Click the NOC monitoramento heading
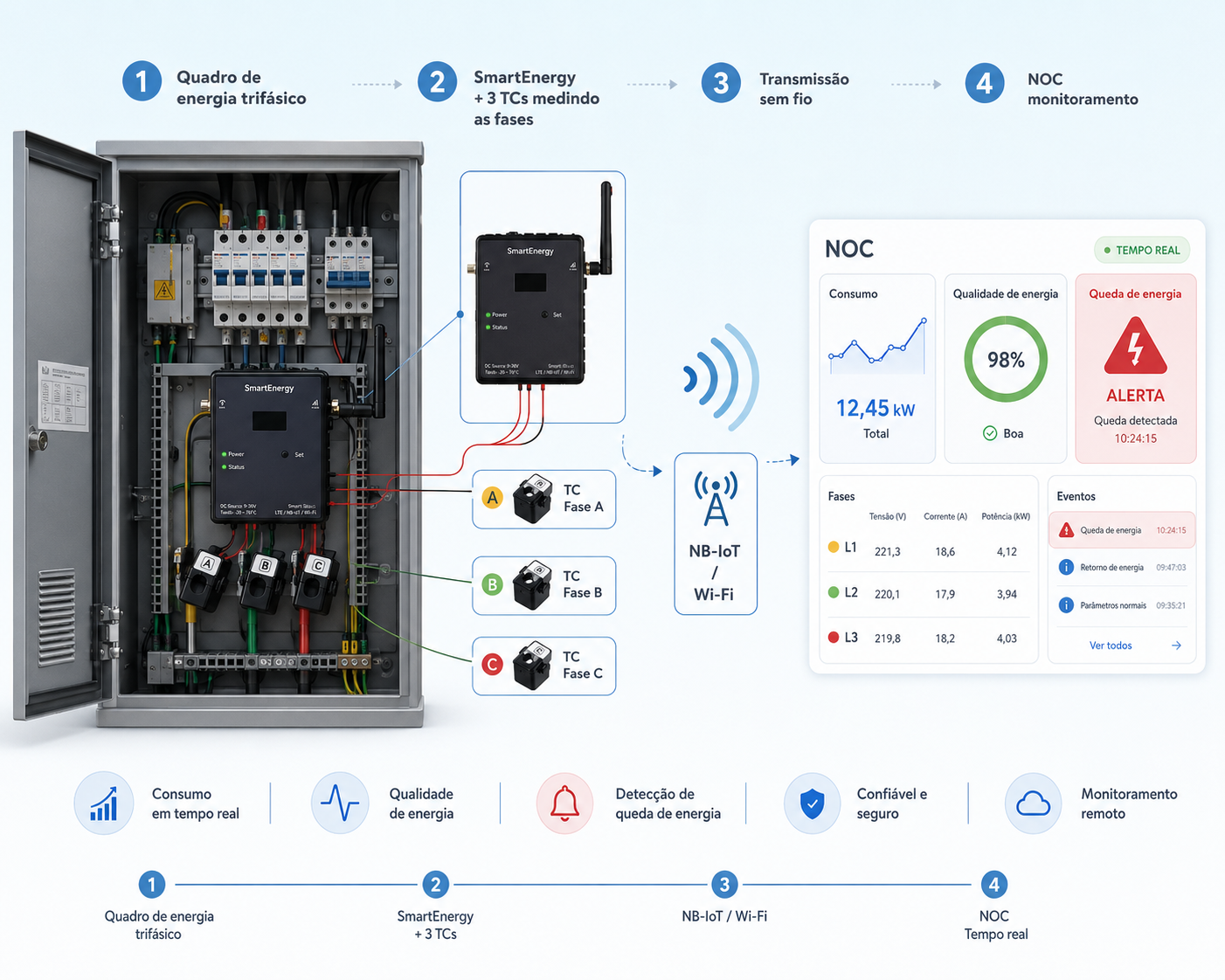Viewport: 1225px width, 980px height. tap(1083, 89)
